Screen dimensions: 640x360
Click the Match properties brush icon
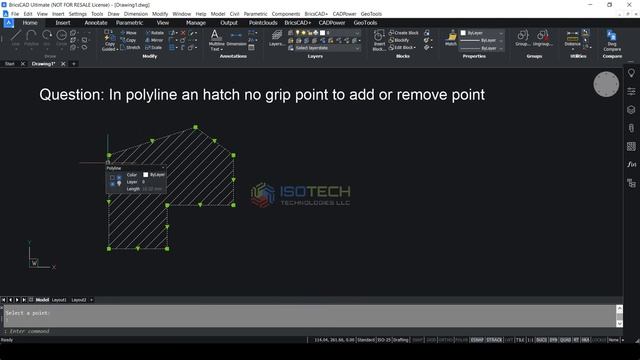(451, 38)
